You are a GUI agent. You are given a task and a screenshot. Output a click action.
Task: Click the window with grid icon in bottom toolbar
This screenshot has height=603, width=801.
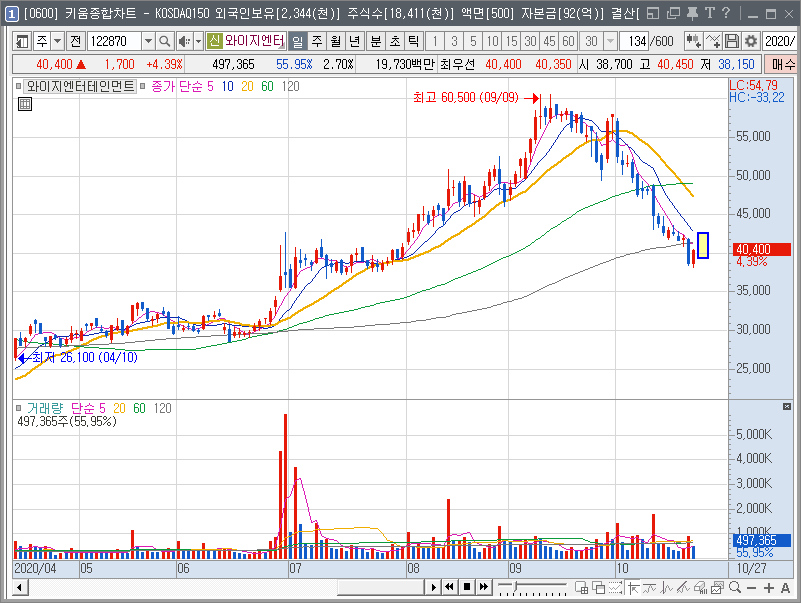581,588
